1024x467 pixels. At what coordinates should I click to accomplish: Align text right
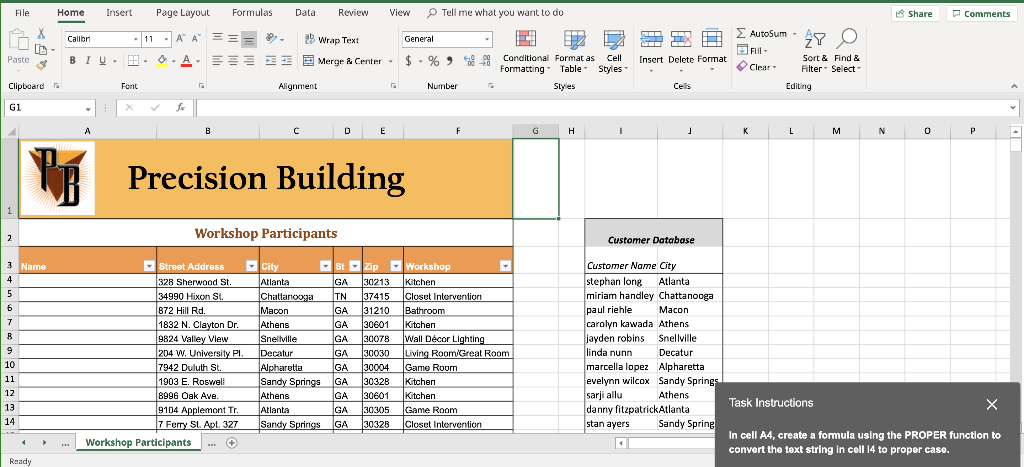[x=249, y=61]
